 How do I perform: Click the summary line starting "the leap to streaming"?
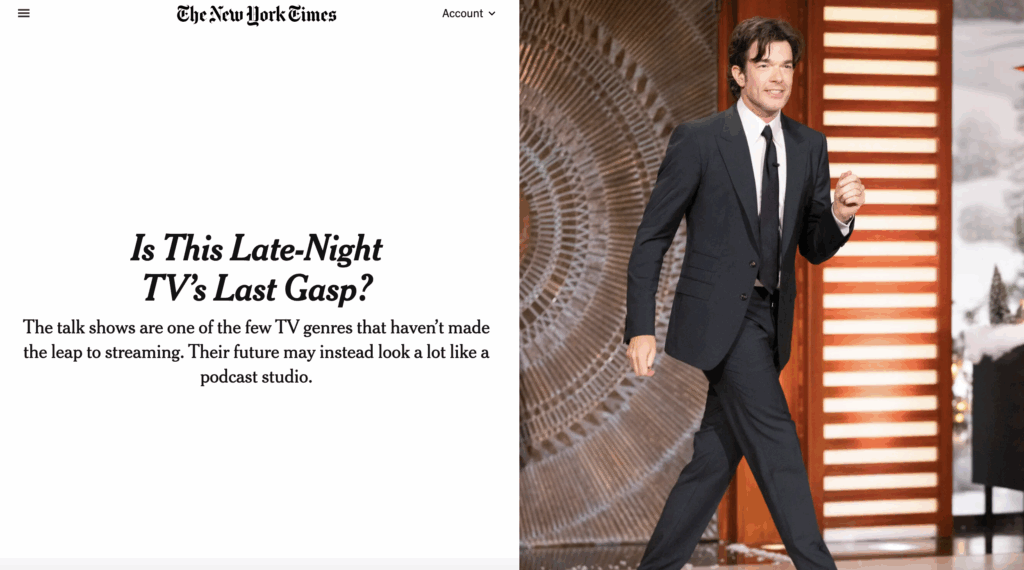tap(256, 352)
